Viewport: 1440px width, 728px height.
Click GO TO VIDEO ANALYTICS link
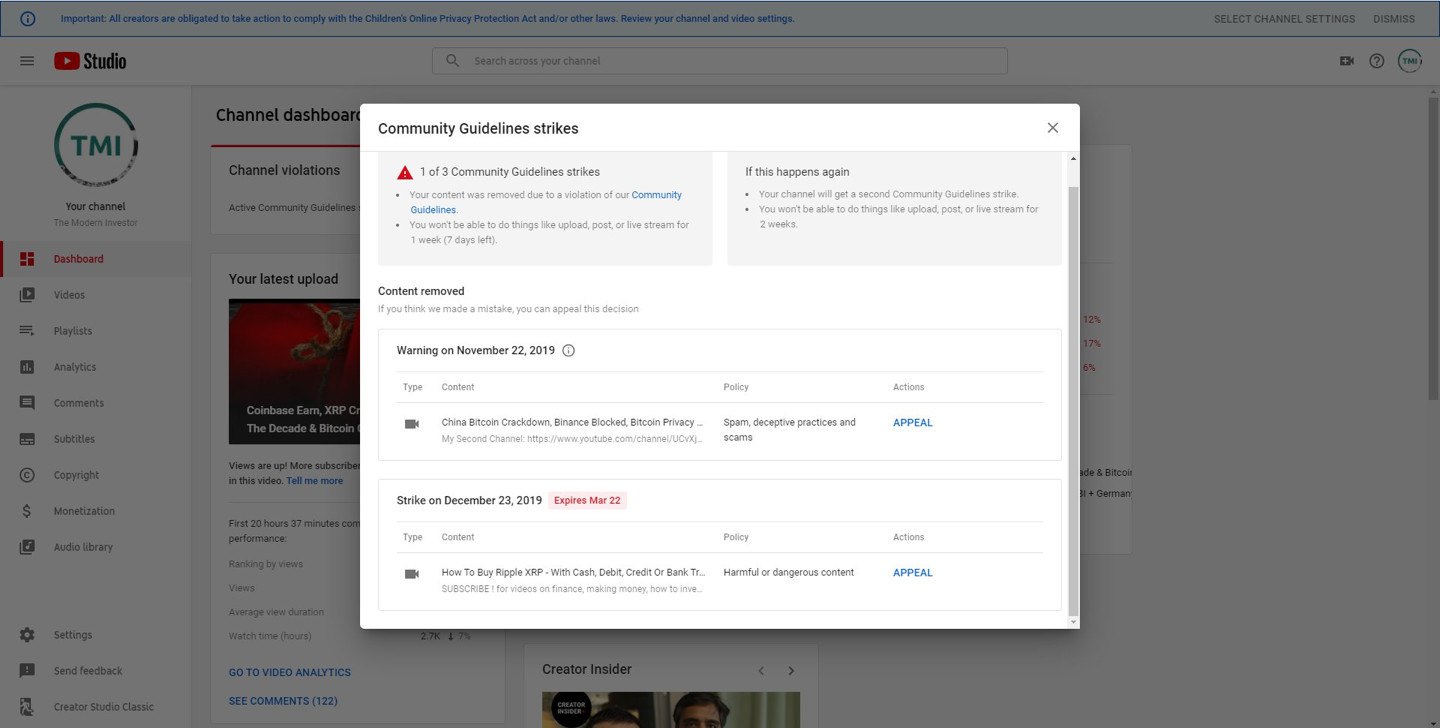pyautogui.click(x=290, y=673)
